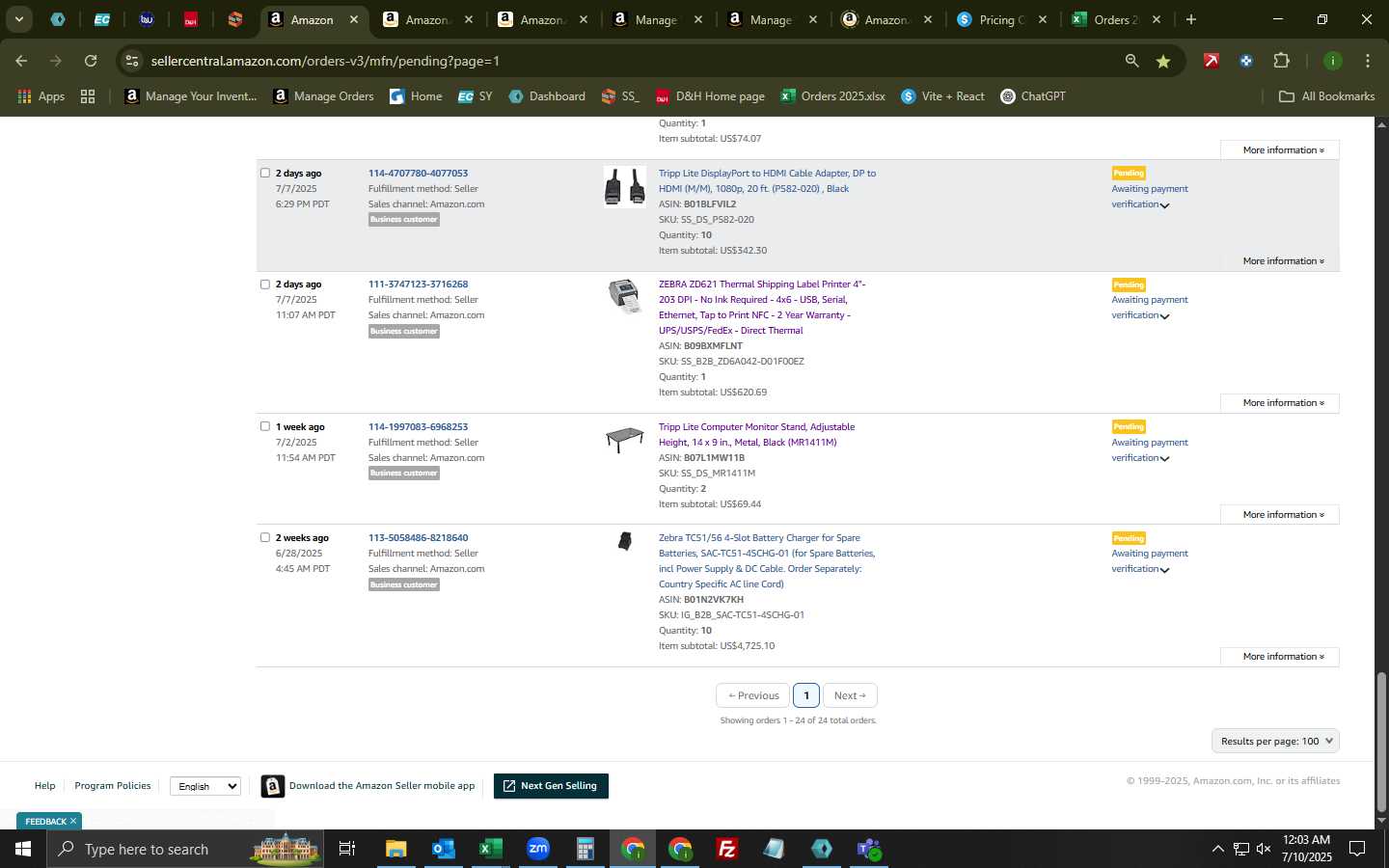Open D&H Home page bookmark
Image resolution: width=1389 pixels, height=868 pixels.
tap(710, 96)
